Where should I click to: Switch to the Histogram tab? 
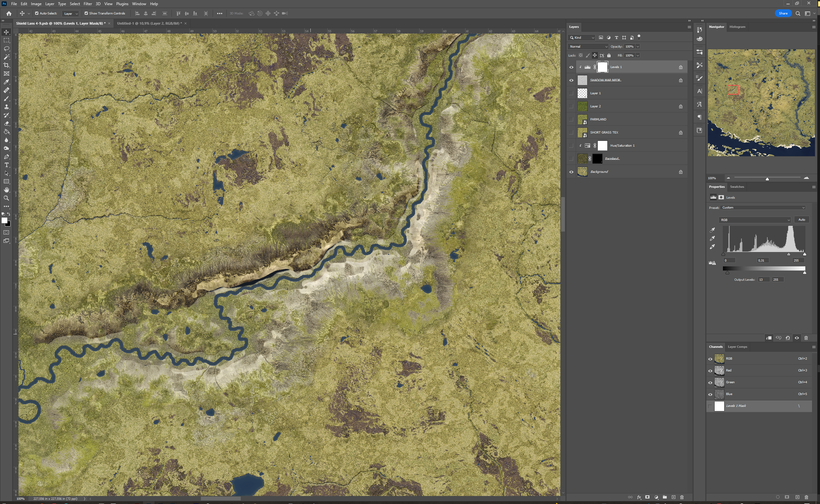coord(737,27)
